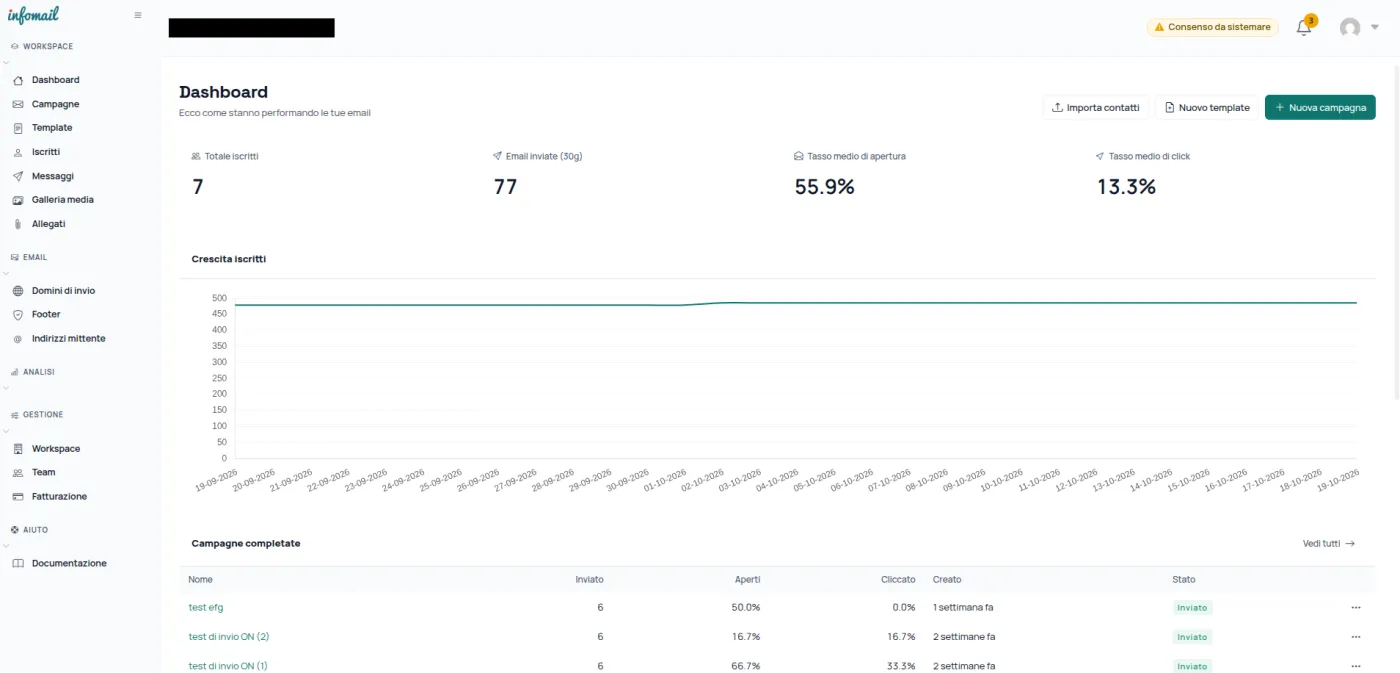The height and width of the screenshot is (673, 1400).
Task: Click the 'Cliccato' column header
Action: [x=898, y=579]
